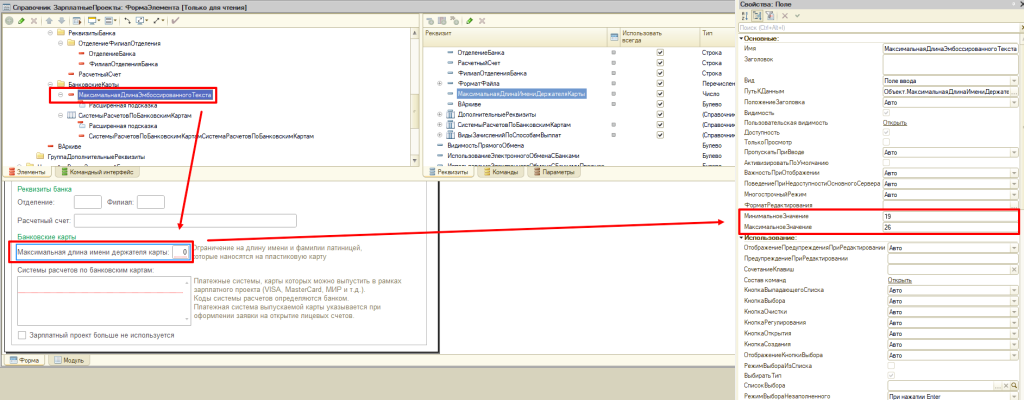Click the Move Down arrow icon

point(61,20)
